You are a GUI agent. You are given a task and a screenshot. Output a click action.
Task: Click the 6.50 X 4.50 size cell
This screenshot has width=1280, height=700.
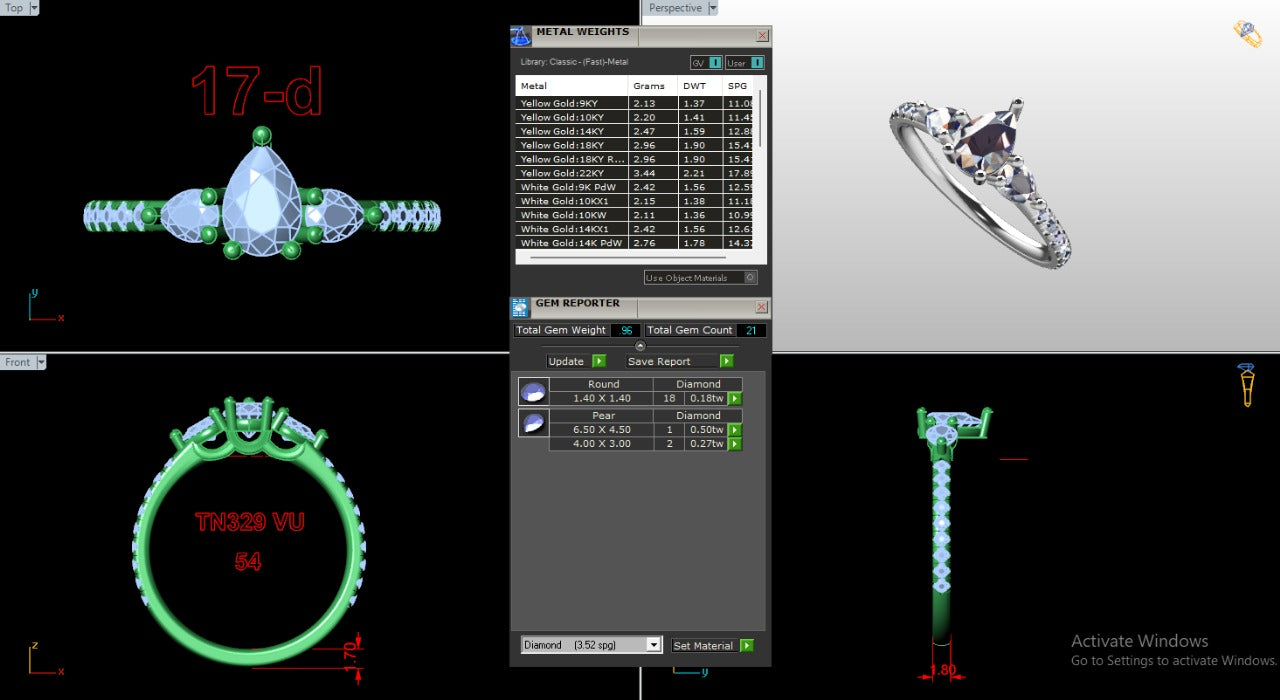[601, 430]
